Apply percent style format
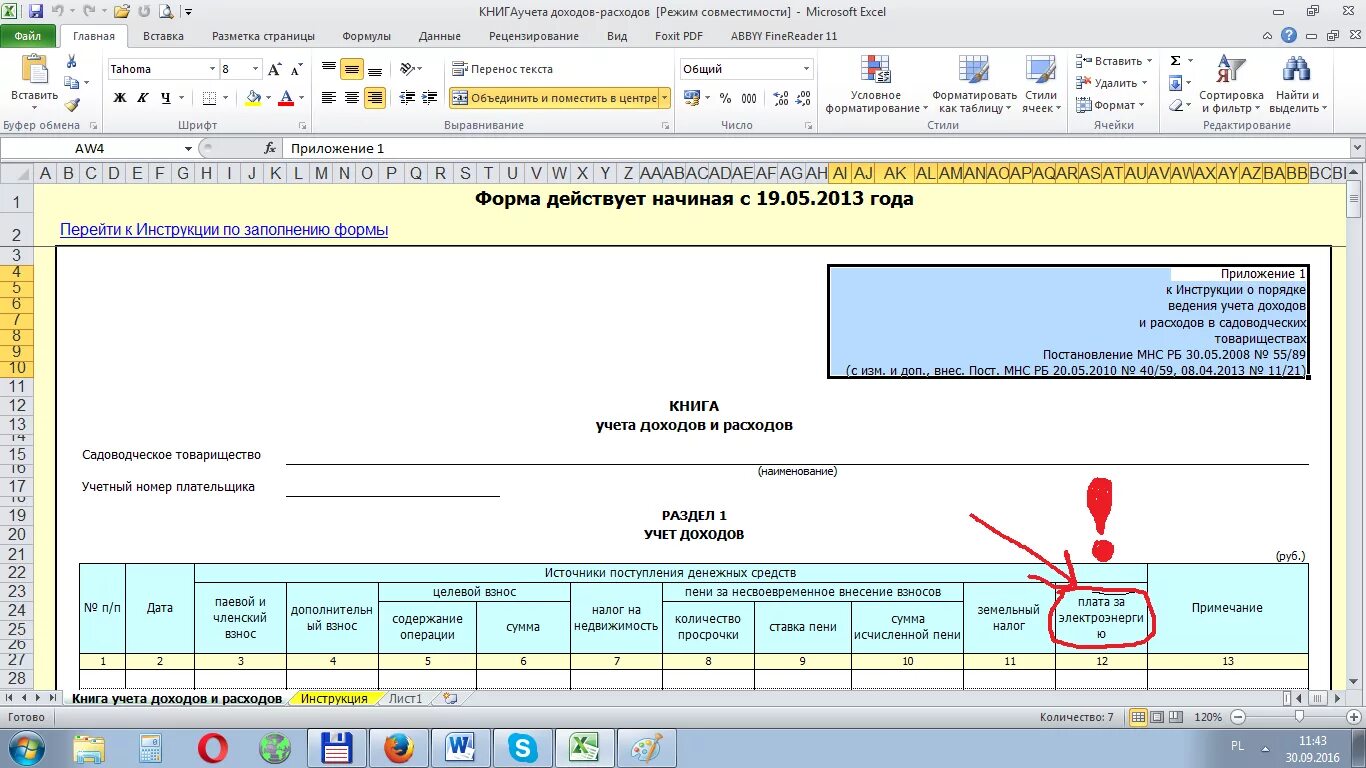 point(725,98)
